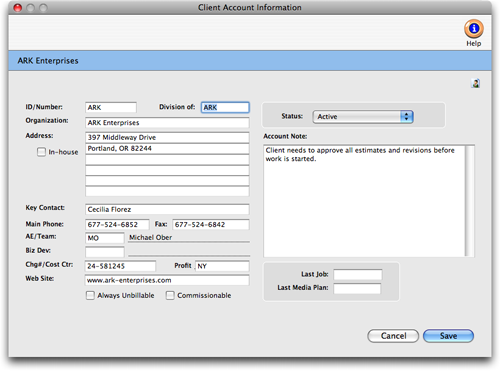Click the Portland, OR 82244 address line
The image size is (500, 371).
click(167, 149)
